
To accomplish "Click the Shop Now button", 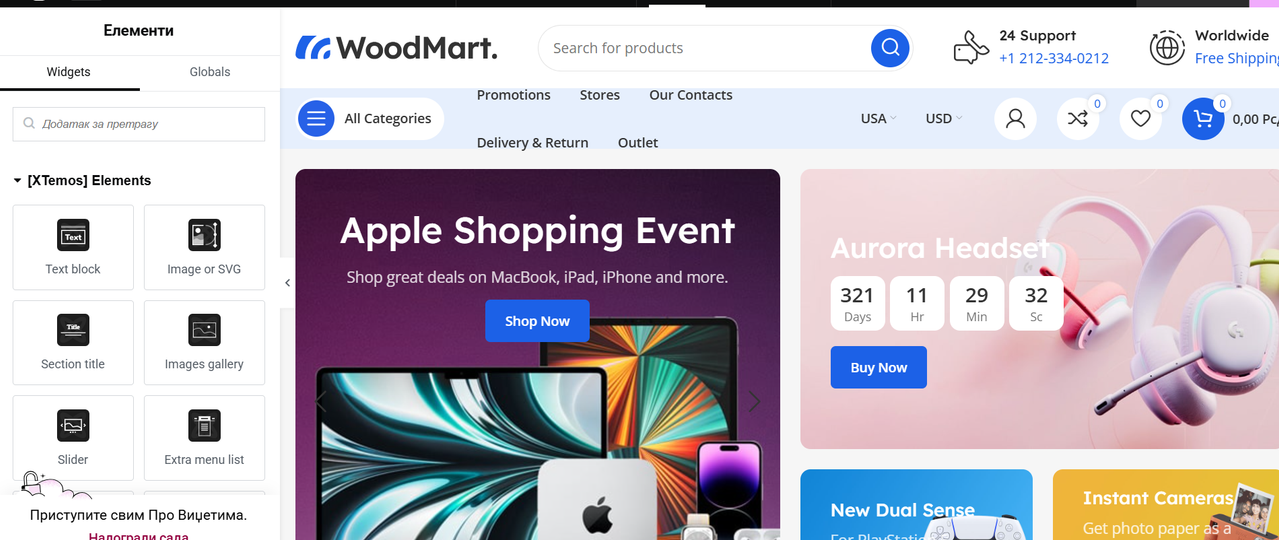I will [537, 321].
